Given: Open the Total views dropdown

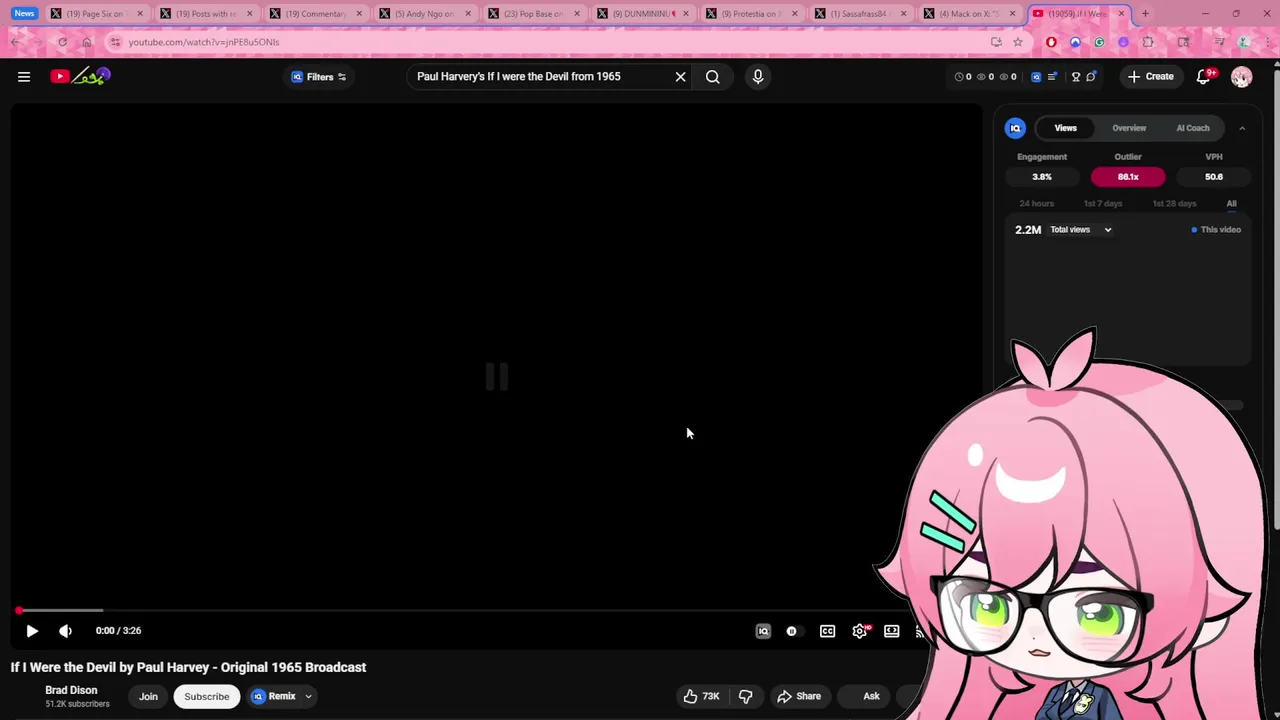Looking at the screenshot, I should pyautogui.click(x=1080, y=230).
